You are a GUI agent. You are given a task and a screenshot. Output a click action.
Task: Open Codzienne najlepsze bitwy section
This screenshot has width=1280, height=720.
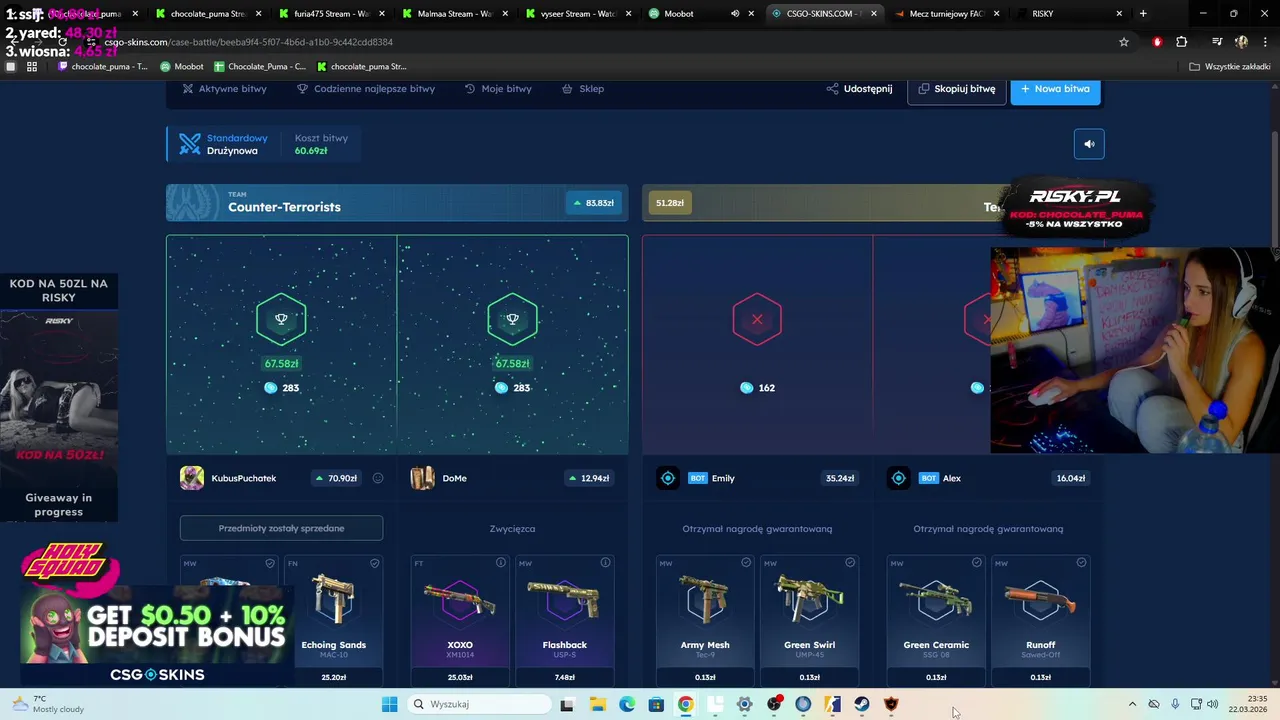tap(366, 89)
